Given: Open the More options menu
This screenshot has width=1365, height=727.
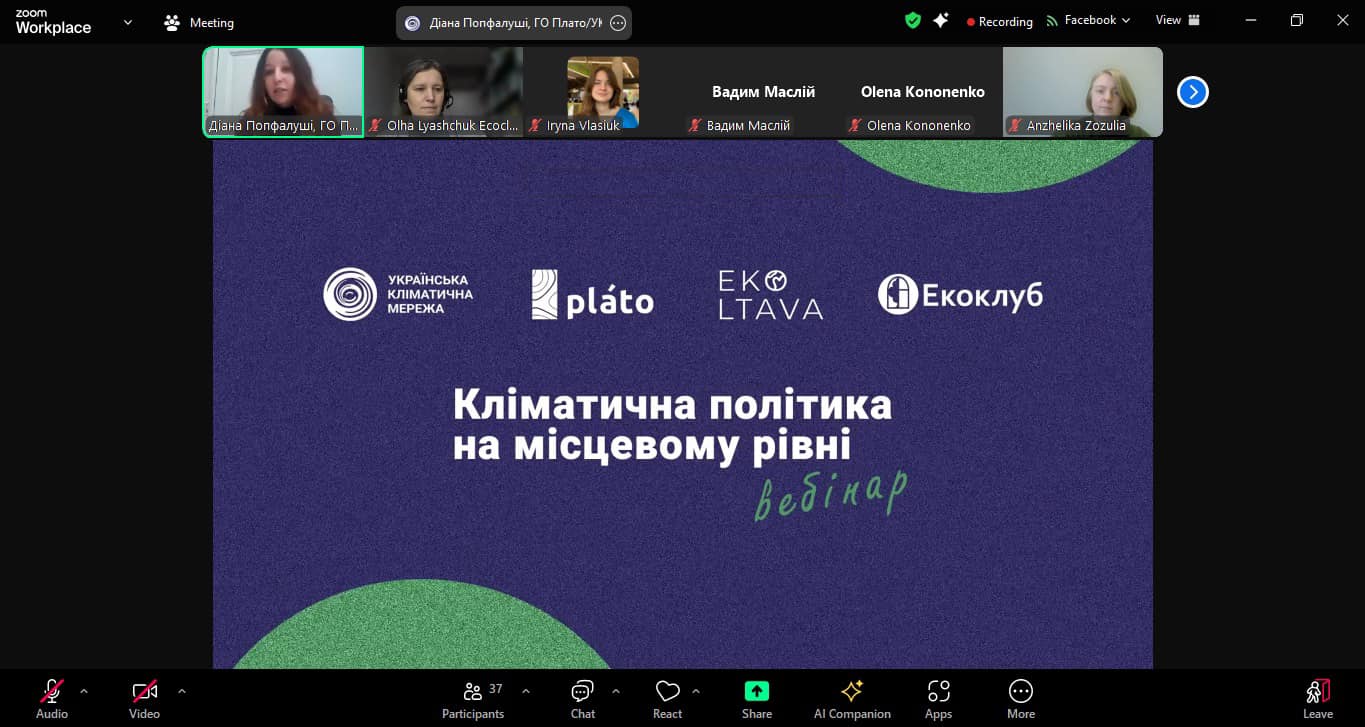Looking at the screenshot, I should (x=1021, y=698).
